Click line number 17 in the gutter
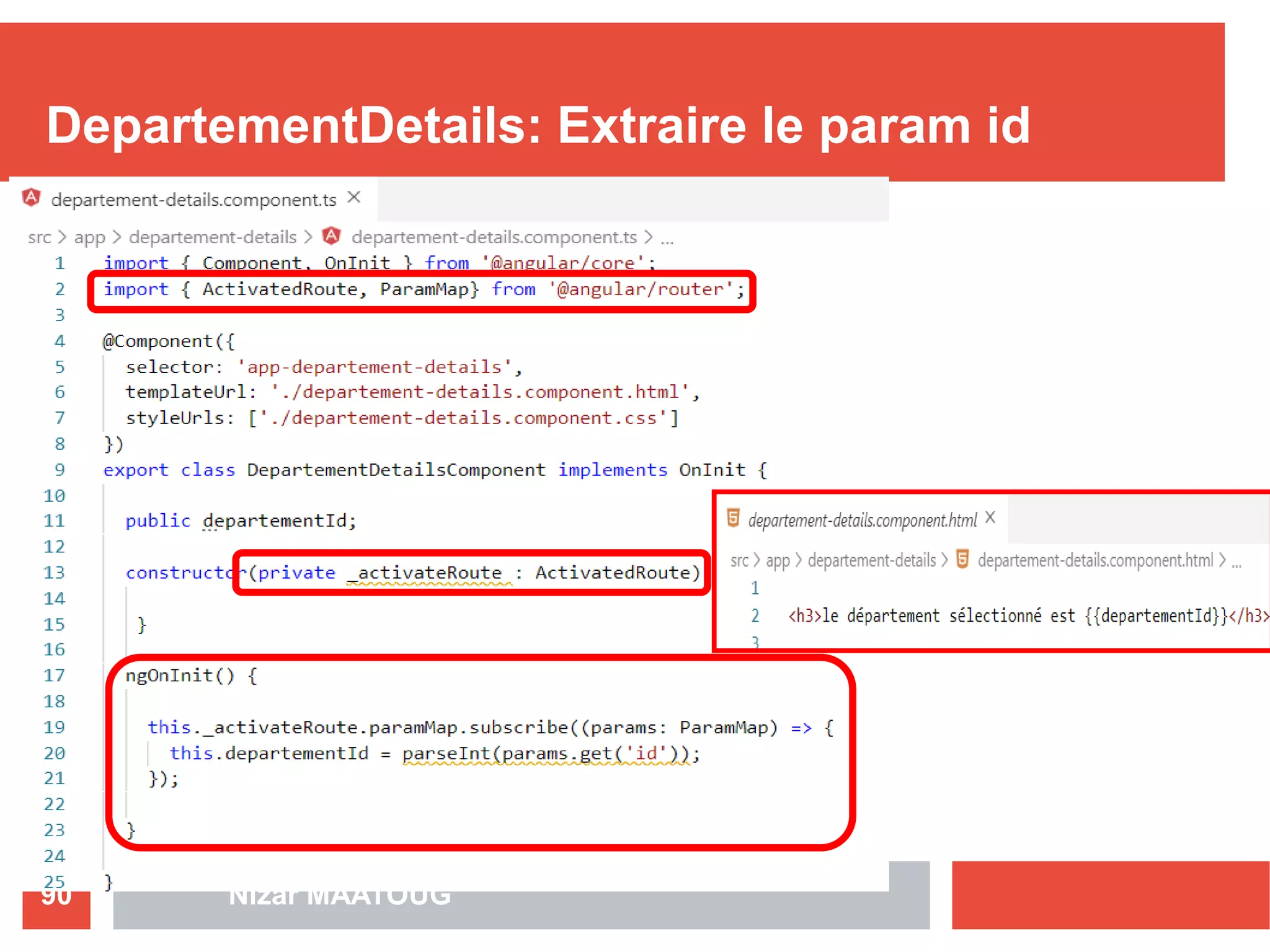Screen dimensions: 1270x952 [x=55, y=675]
